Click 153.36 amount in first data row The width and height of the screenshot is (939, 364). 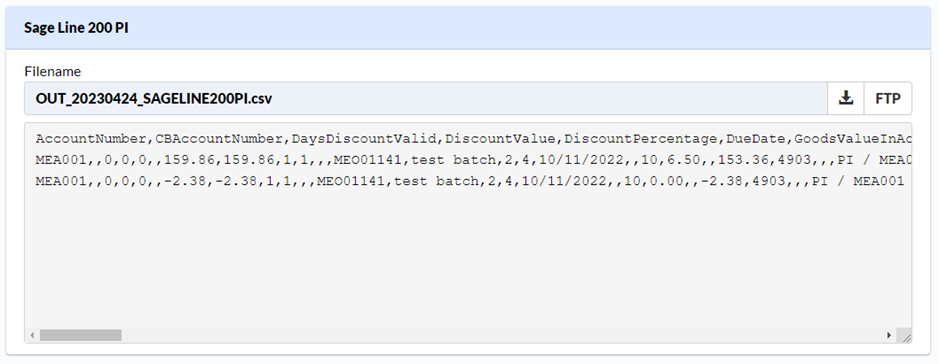point(743,160)
